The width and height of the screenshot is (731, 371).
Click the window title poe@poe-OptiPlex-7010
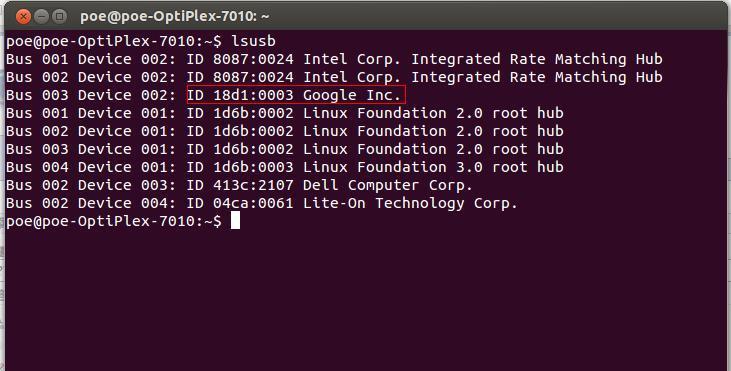pyautogui.click(x=175, y=17)
